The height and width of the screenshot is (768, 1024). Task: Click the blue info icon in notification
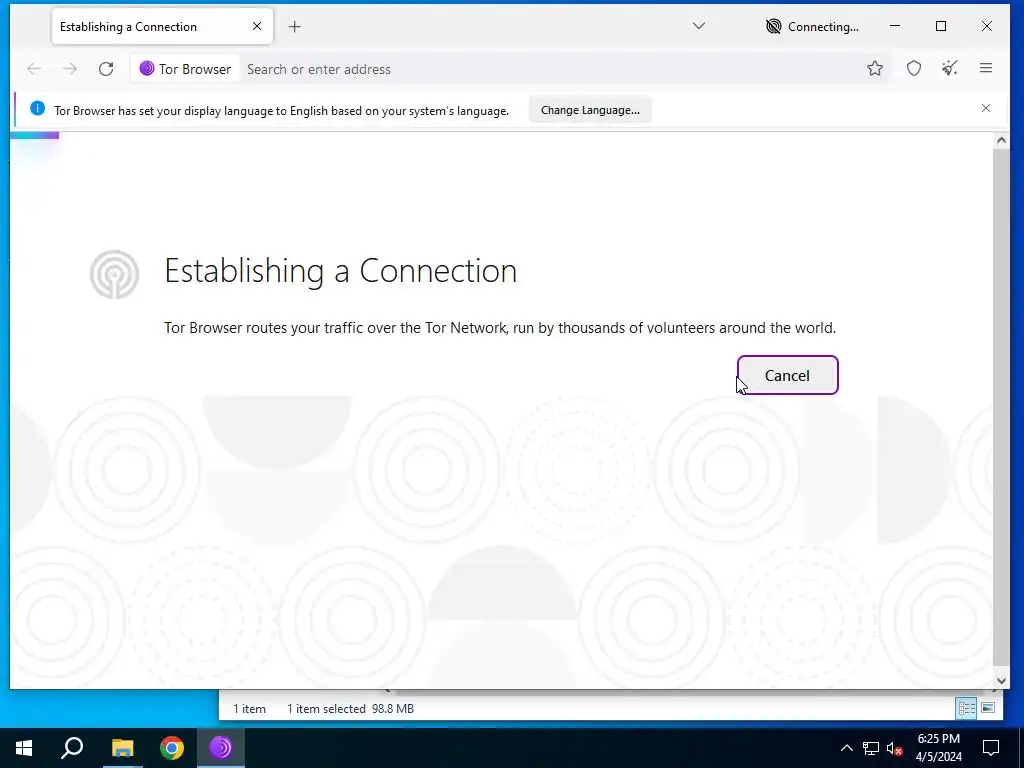(x=37, y=109)
